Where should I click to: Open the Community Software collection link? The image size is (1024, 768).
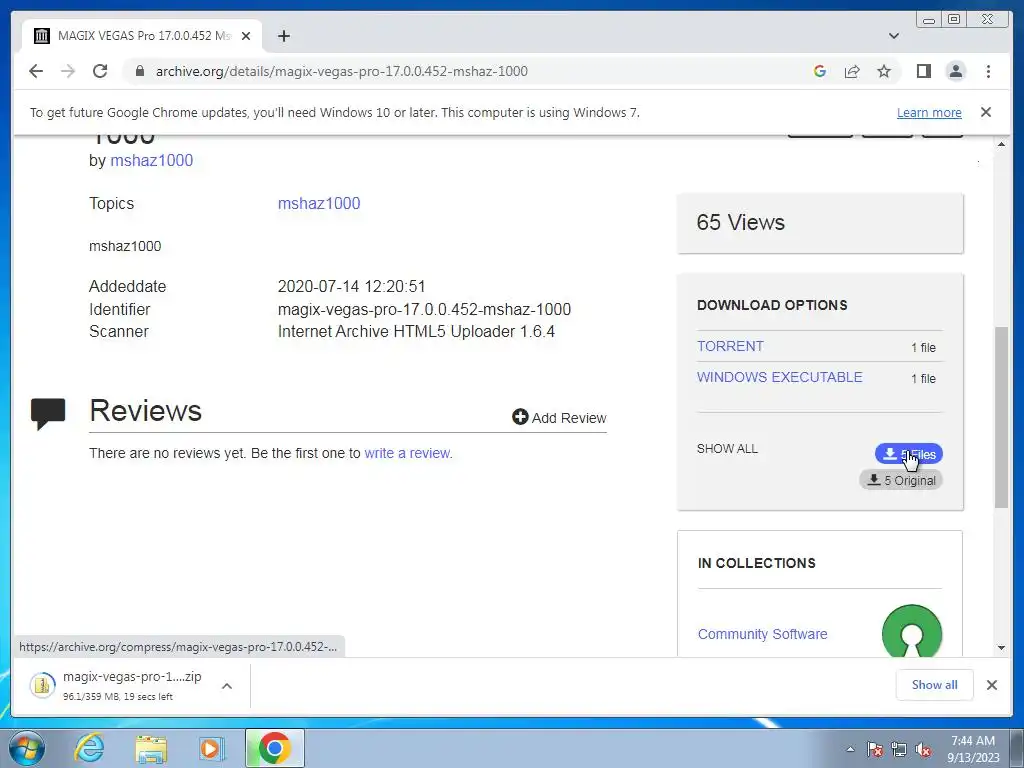(x=762, y=634)
